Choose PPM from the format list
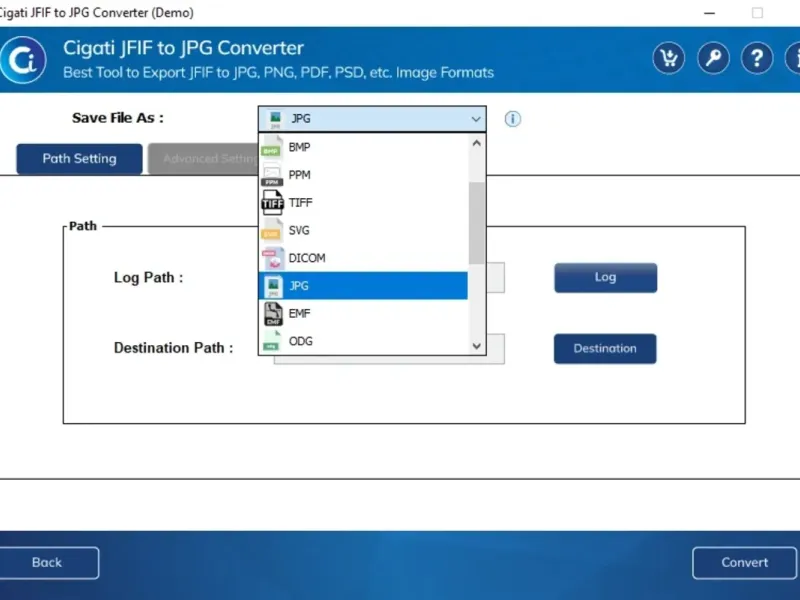This screenshot has width=800, height=600. [x=363, y=175]
